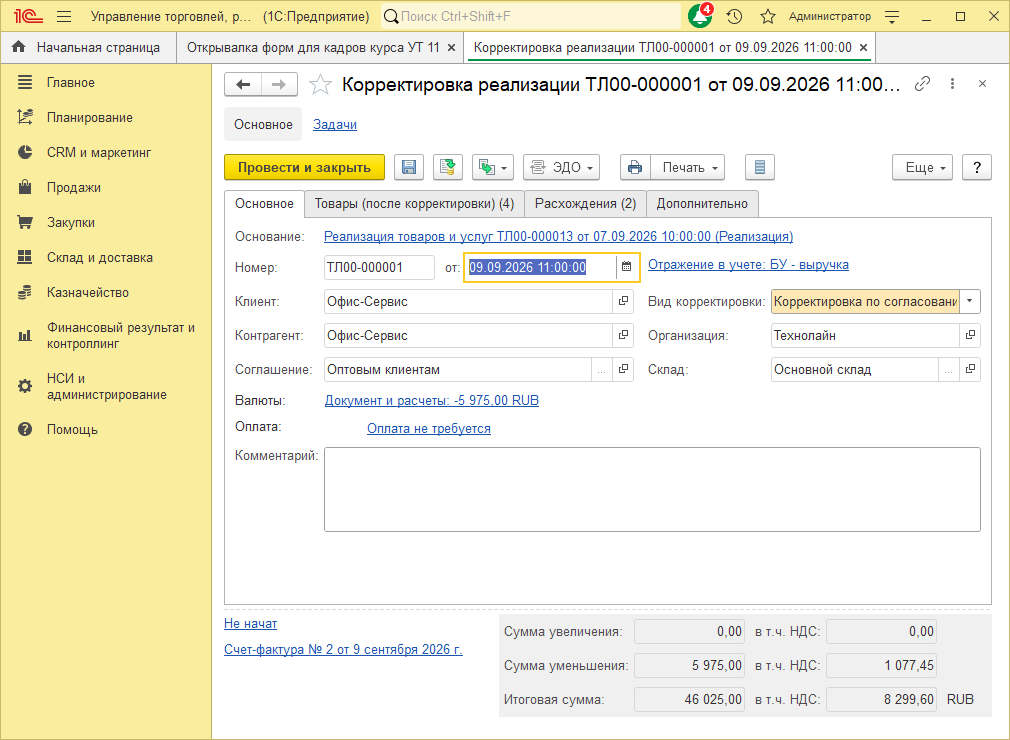Navigate forward with right arrow

click(279, 84)
